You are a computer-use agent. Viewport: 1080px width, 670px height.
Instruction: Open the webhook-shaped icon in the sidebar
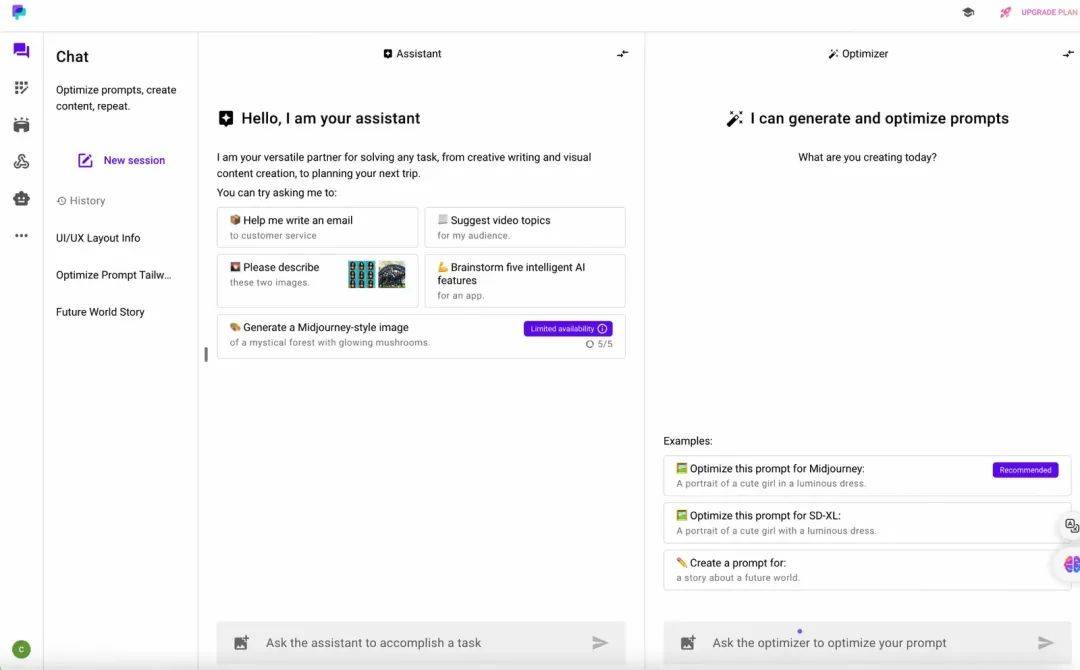coord(21,162)
